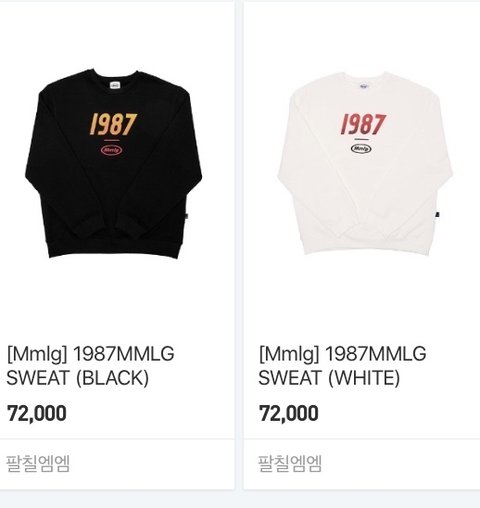The height and width of the screenshot is (508, 480).
Task: Click the dark side seam tag on the white sweatshirt
Action: click(x=437, y=214)
